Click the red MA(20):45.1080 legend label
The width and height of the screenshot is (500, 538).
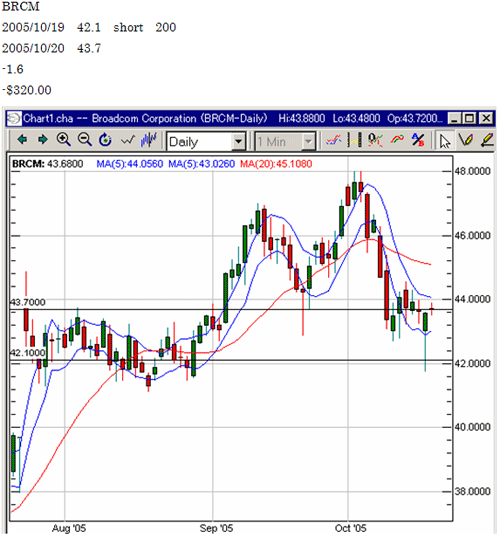point(276,164)
